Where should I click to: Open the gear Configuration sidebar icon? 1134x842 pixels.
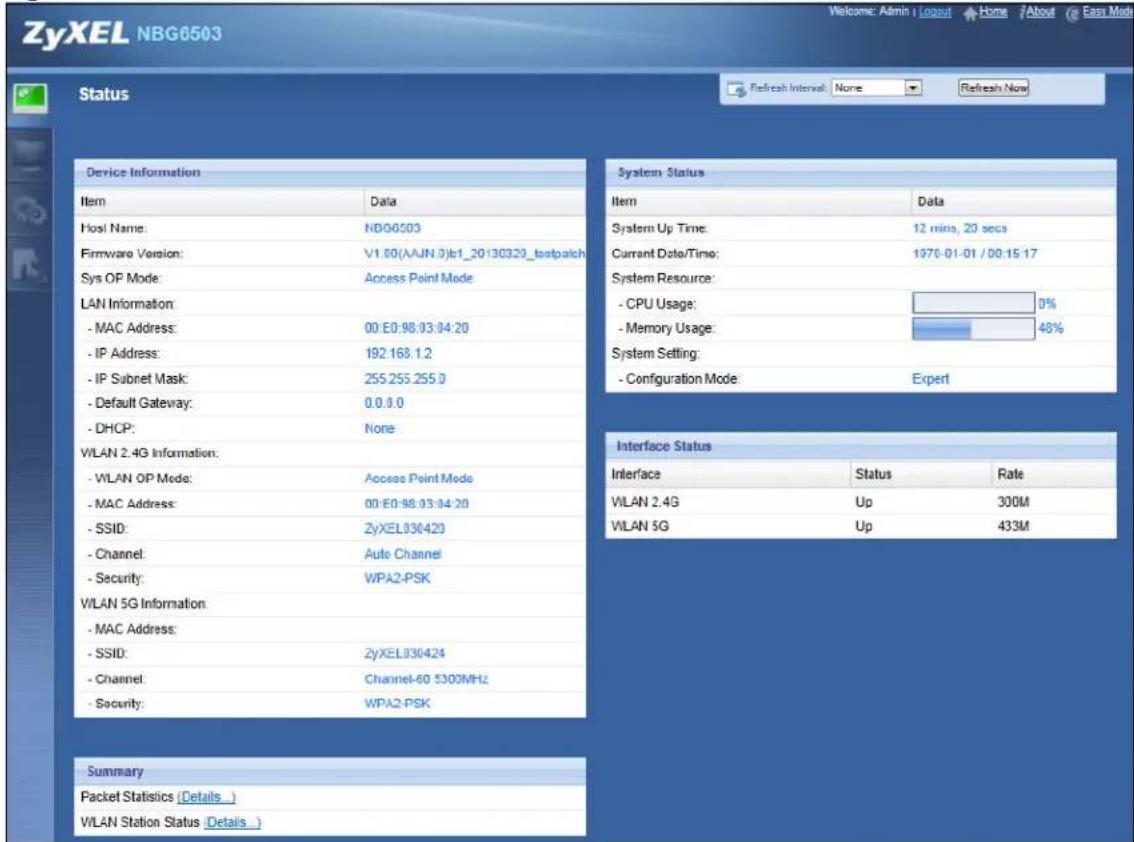tap(29, 210)
